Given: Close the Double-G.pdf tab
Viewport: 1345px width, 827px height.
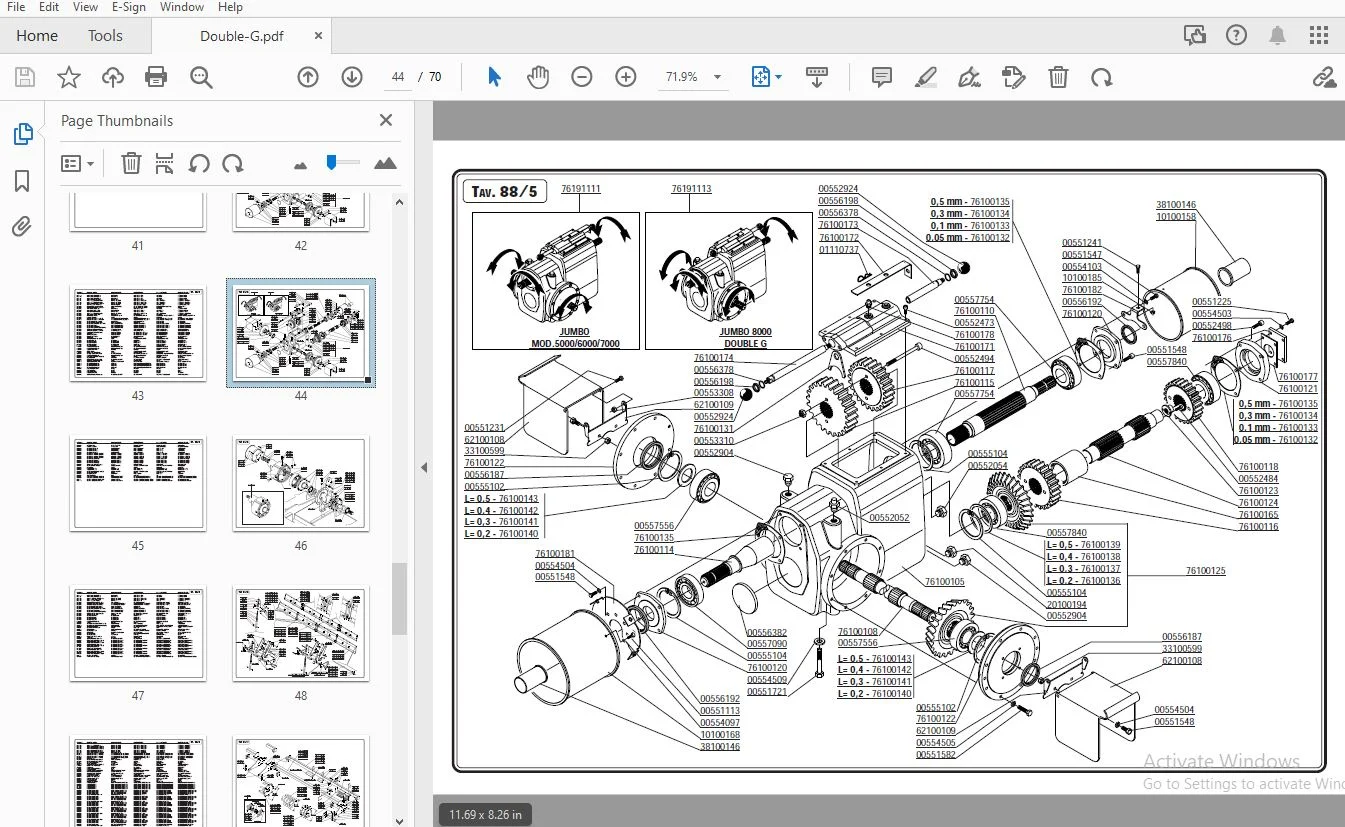Looking at the screenshot, I should (x=319, y=35).
